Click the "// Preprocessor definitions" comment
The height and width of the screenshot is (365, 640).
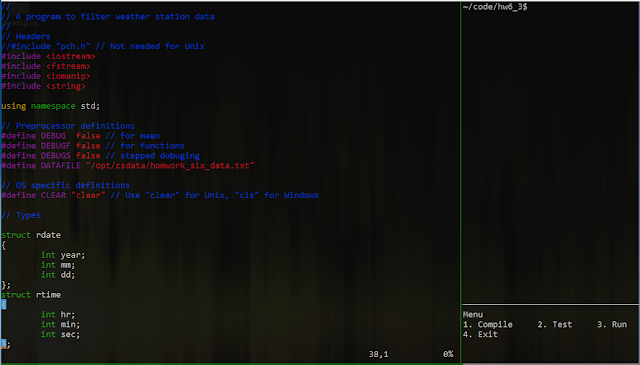coord(68,126)
